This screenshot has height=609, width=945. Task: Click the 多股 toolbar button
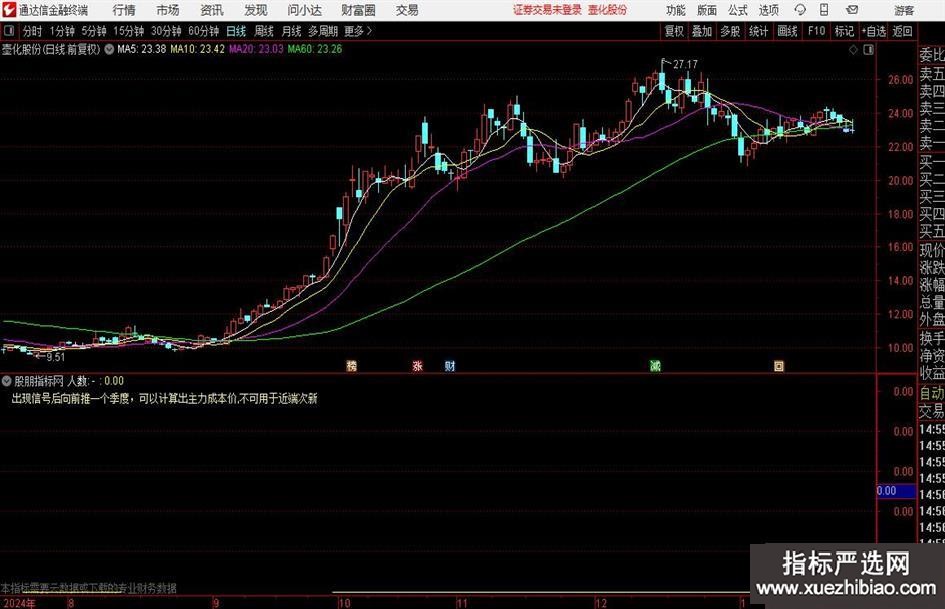click(x=730, y=31)
